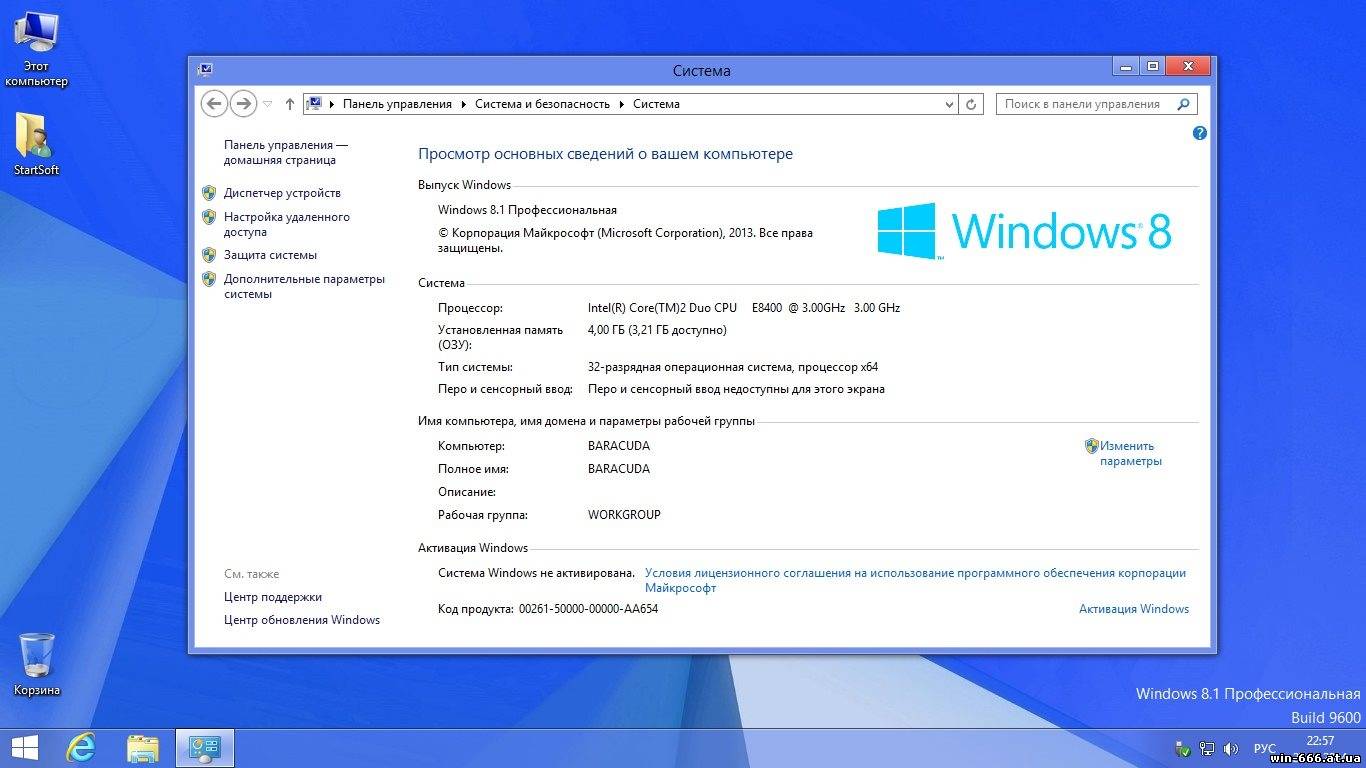Open Центр обновления Windows link
This screenshot has height=768, width=1366.
(302, 620)
